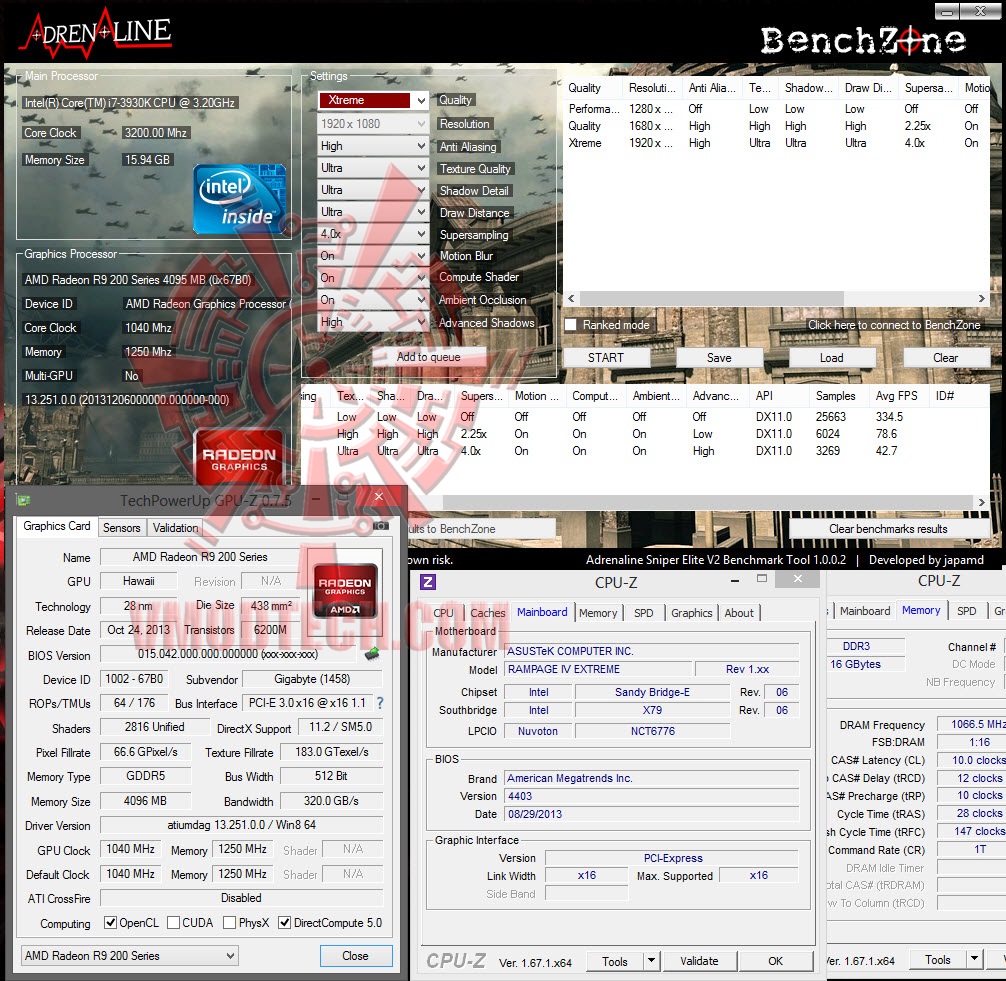Select the Xtreme row in queue list
1006x981 pixels.
[x=775, y=143]
